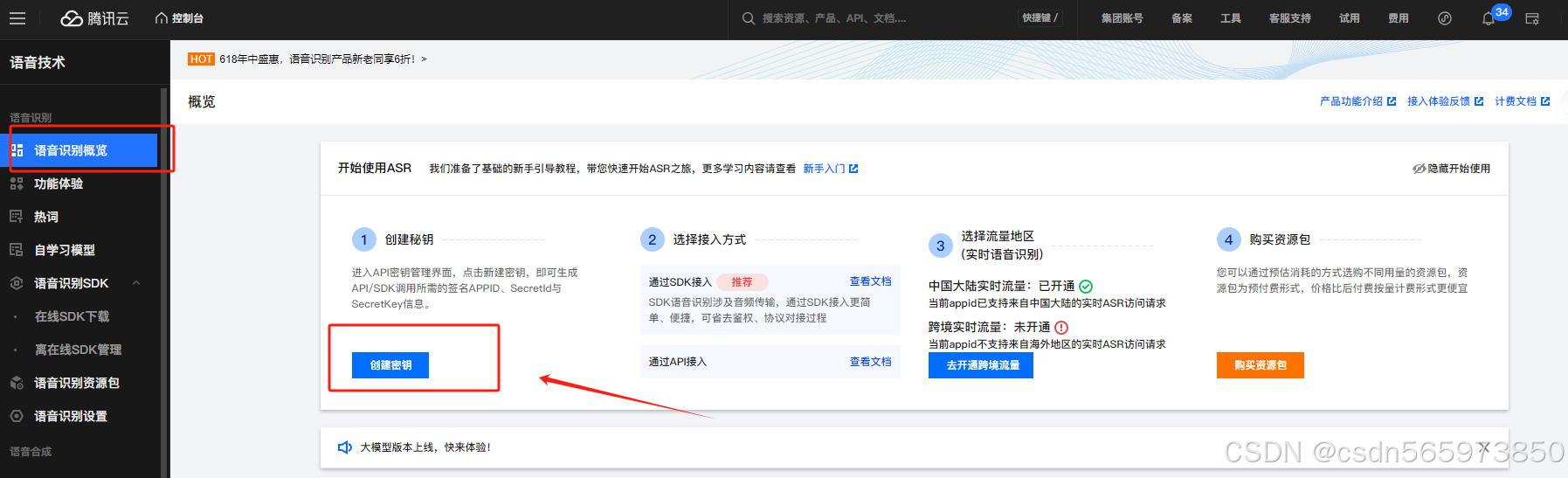Click the 去开通跨境流量 button
Viewport: 1568px width, 478px height.
(981, 365)
